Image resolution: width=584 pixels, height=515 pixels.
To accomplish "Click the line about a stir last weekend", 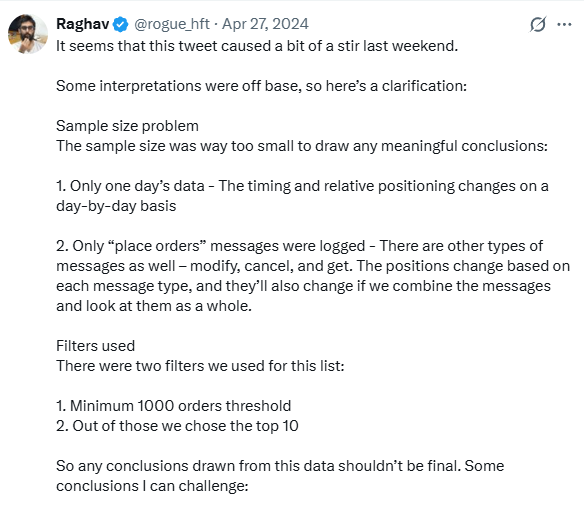I will [x=257, y=46].
